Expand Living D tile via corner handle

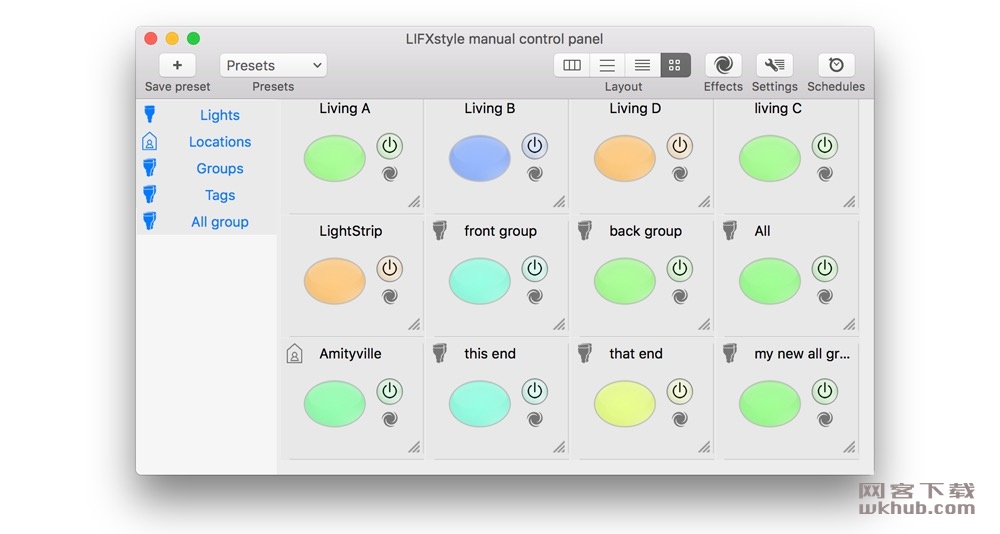pyautogui.click(x=704, y=202)
